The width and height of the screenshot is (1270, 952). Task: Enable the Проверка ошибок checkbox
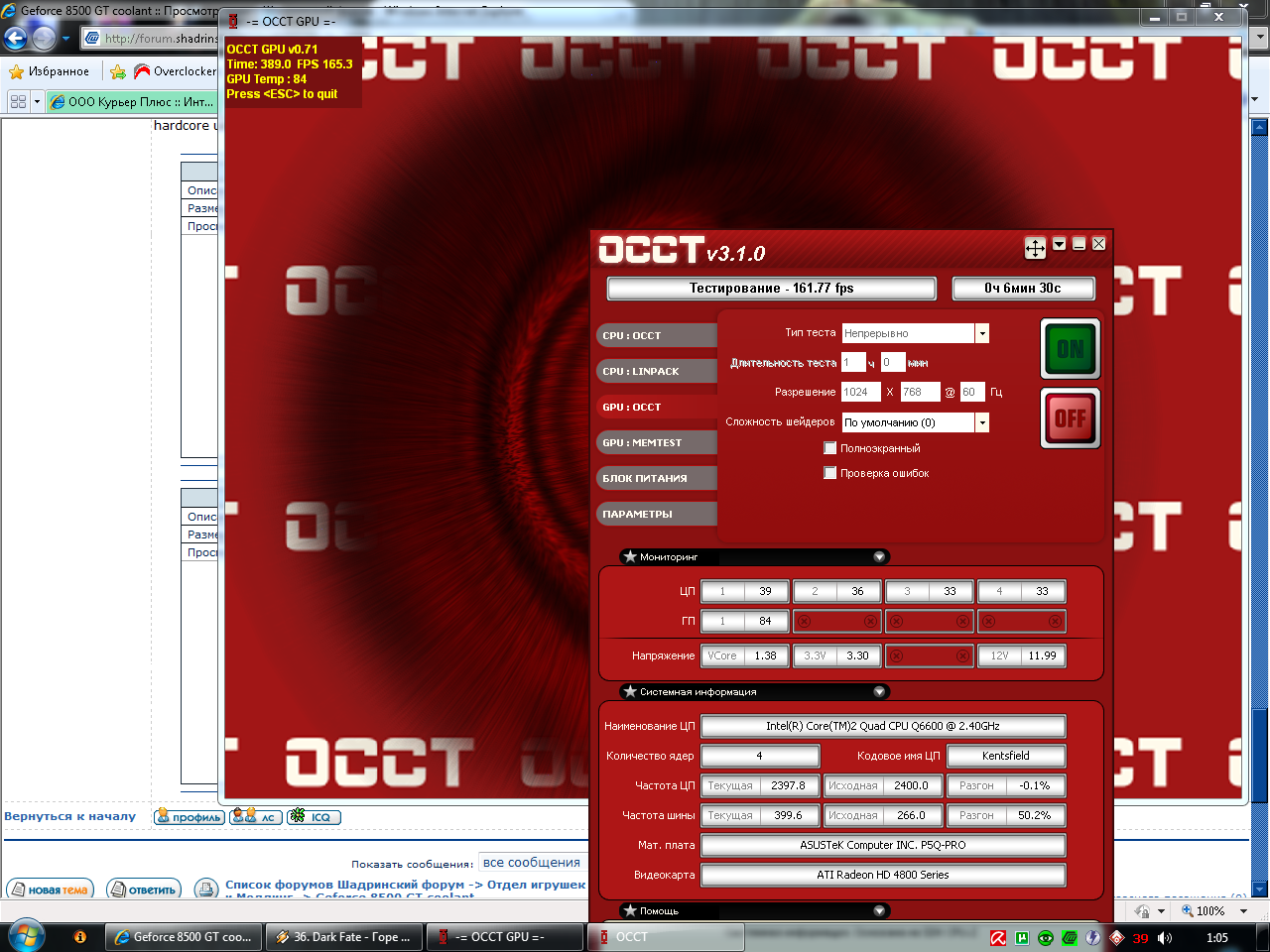[x=830, y=473]
